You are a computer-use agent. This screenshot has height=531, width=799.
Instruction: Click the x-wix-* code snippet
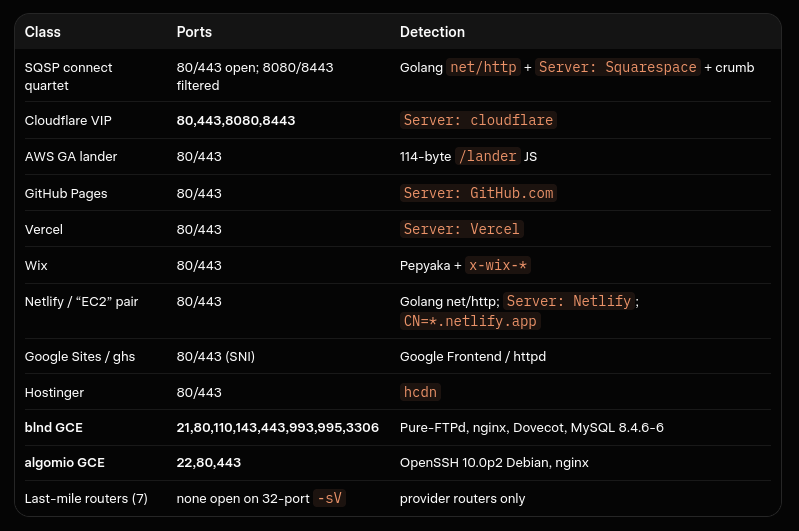(x=498, y=266)
